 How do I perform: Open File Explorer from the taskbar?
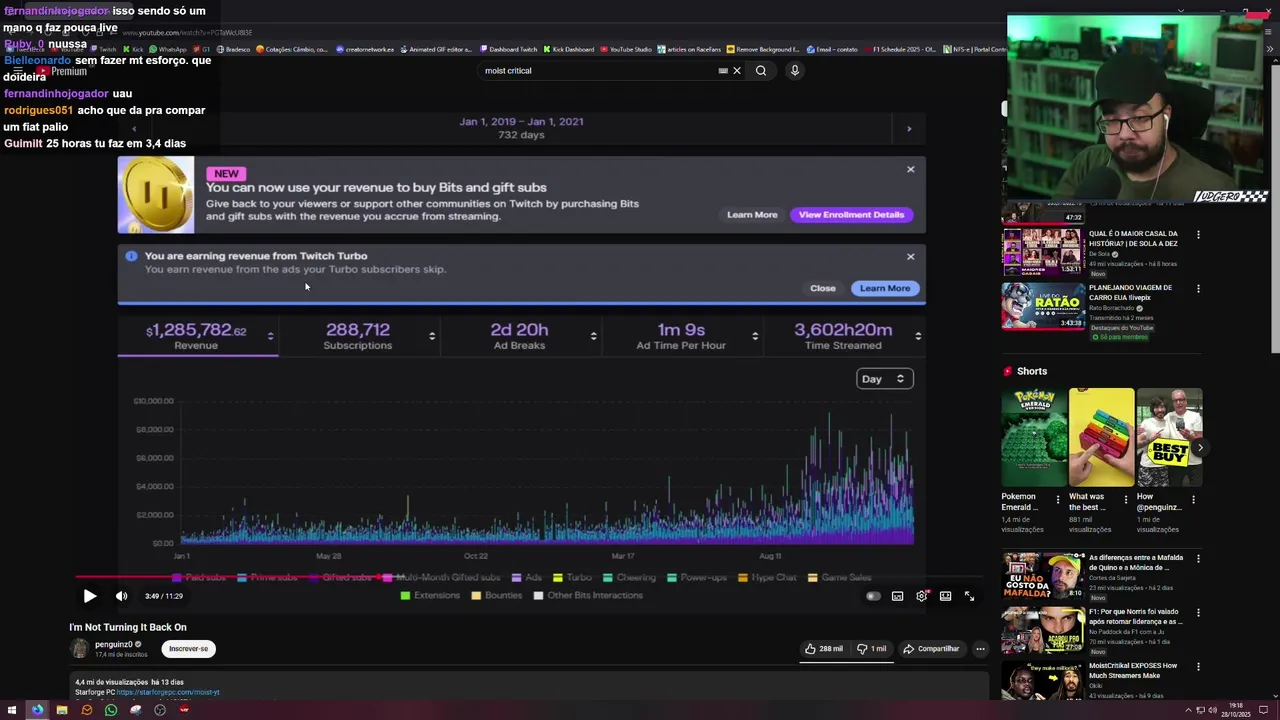tap(62, 710)
